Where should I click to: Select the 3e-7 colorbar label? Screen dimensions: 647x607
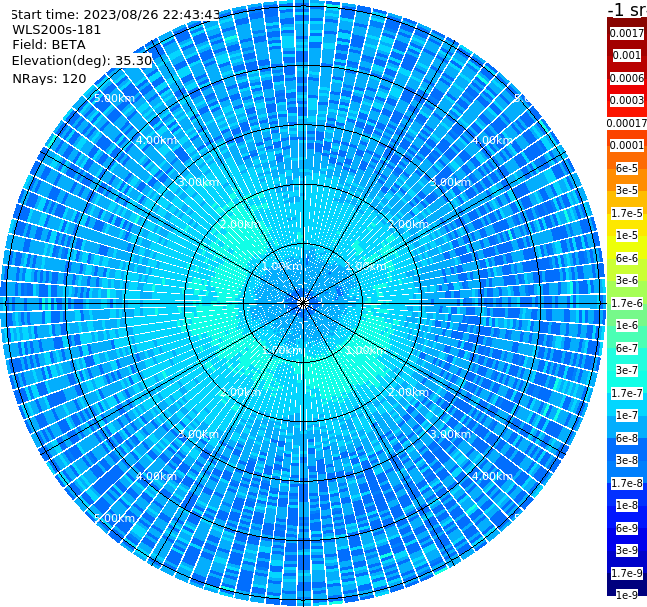[x=627, y=370]
